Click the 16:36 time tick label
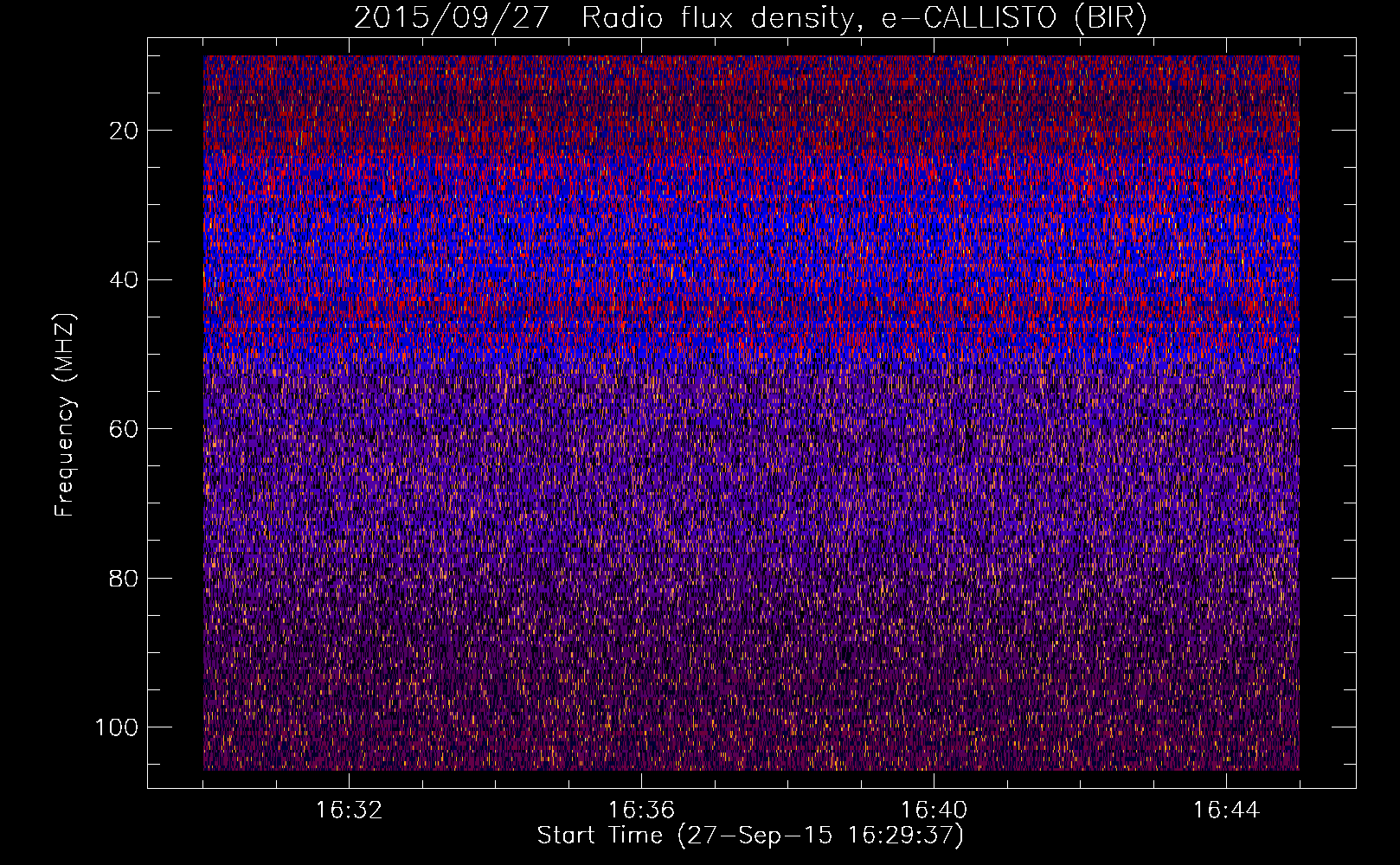1400x865 pixels. click(641, 811)
